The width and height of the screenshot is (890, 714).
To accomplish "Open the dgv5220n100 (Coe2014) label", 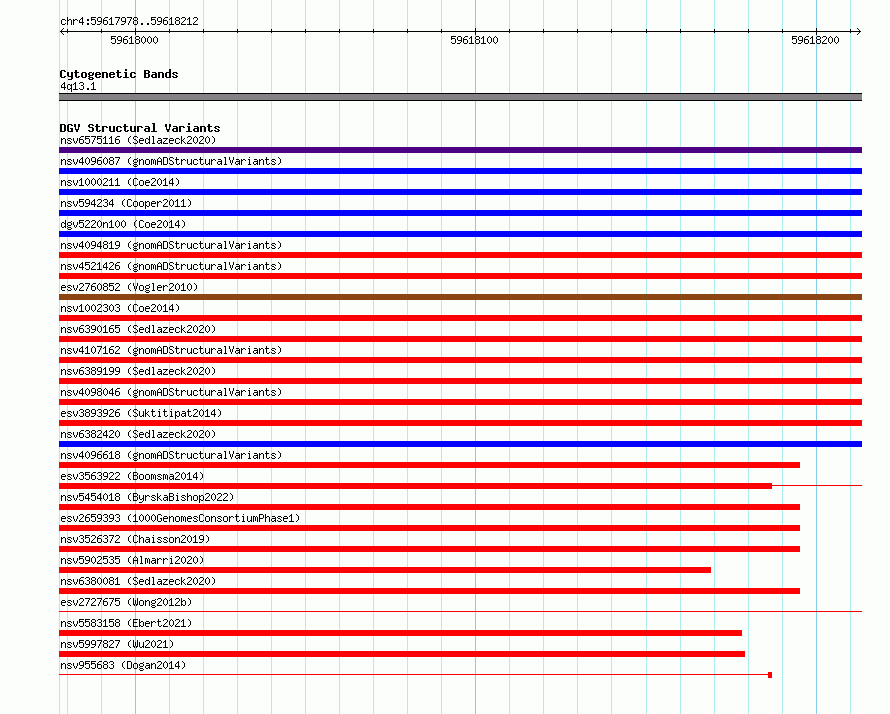I will 123,224.
